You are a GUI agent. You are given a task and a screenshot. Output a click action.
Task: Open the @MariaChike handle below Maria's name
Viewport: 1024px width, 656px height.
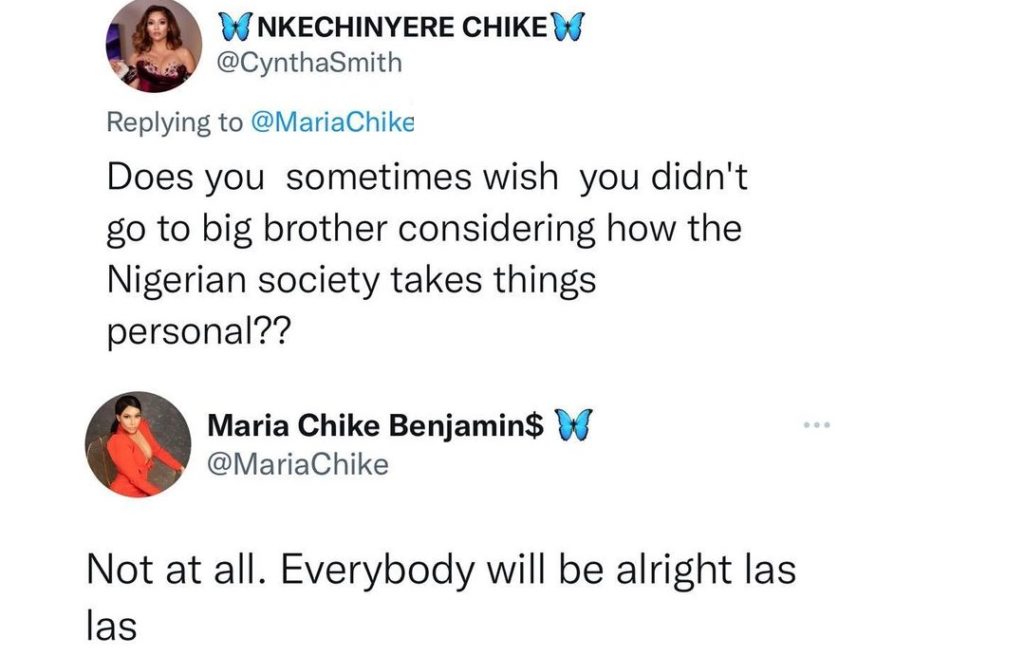[297, 464]
